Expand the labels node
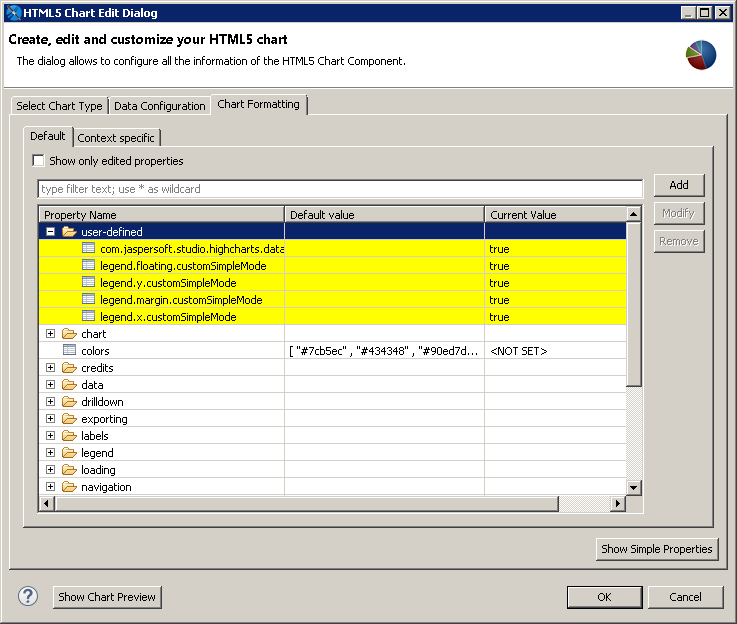The image size is (737, 624). pyautogui.click(x=50, y=436)
